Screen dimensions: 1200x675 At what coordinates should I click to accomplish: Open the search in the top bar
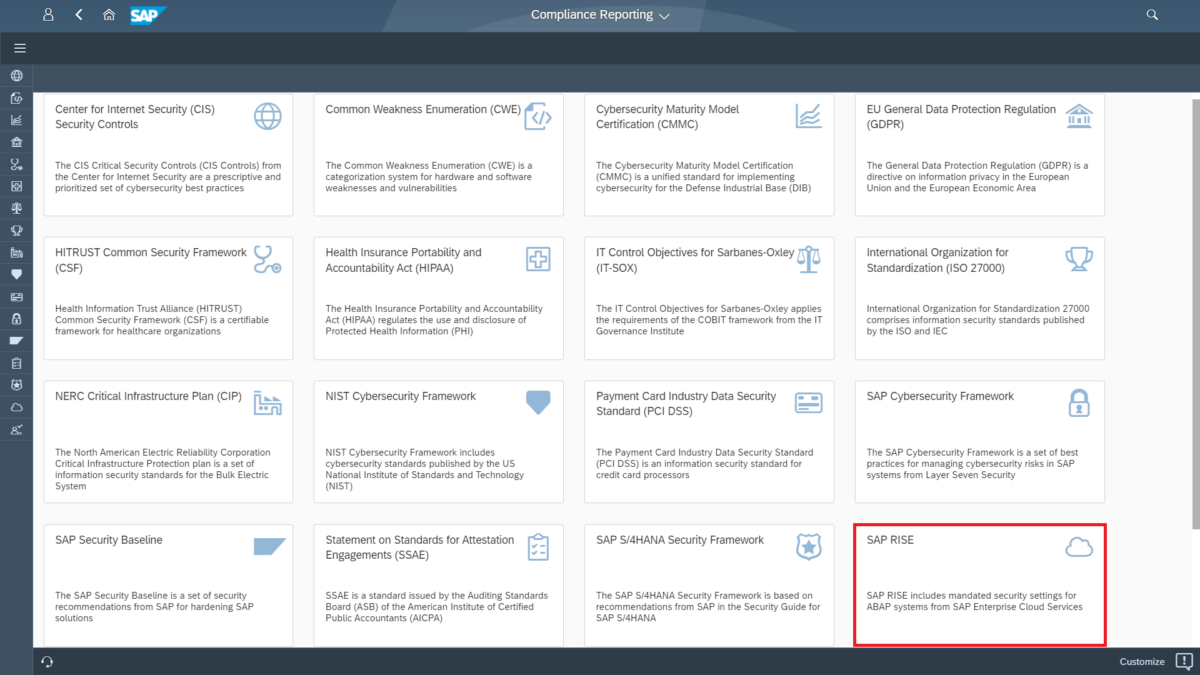tap(1152, 14)
